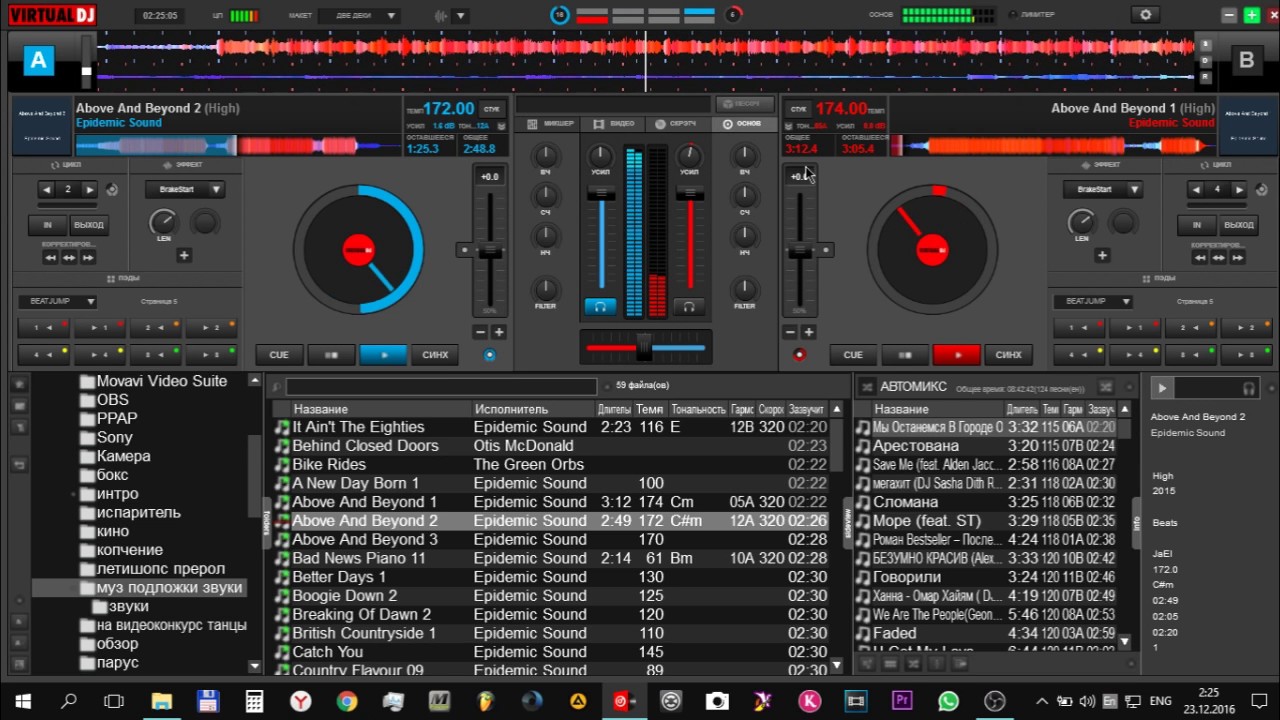The height and width of the screenshot is (720, 1280).
Task: Play deck B with red play button
Action: click(x=957, y=354)
